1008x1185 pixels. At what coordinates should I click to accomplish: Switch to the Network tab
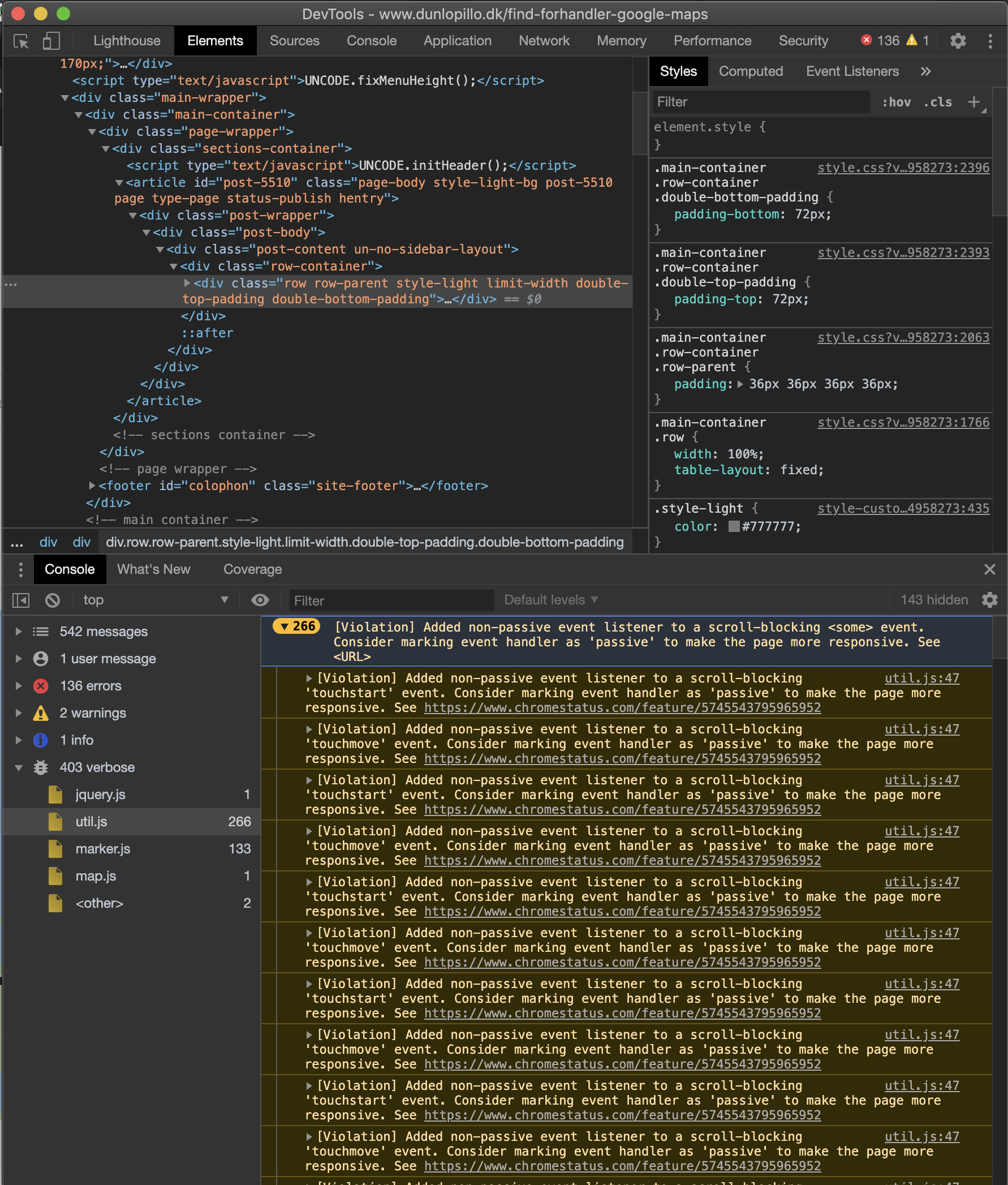pyautogui.click(x=544, y=41)
